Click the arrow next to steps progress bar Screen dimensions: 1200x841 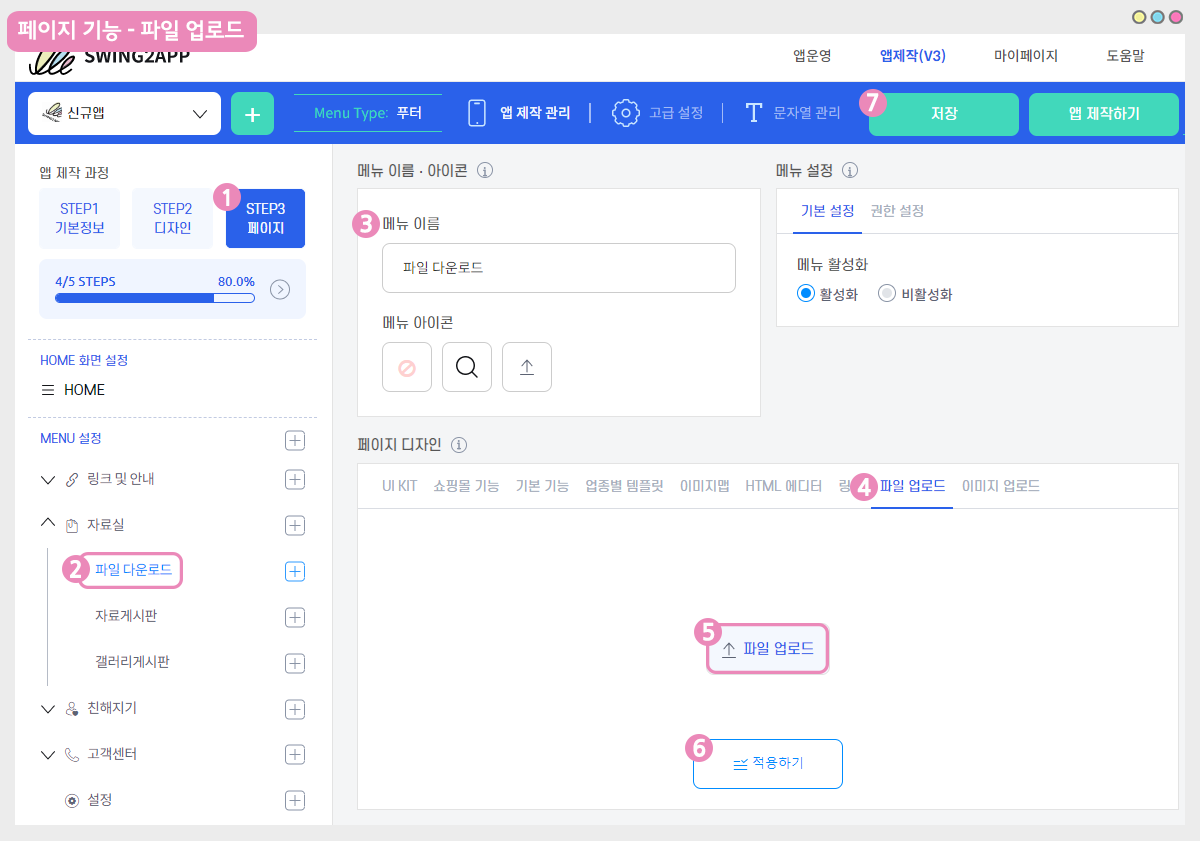281,290
